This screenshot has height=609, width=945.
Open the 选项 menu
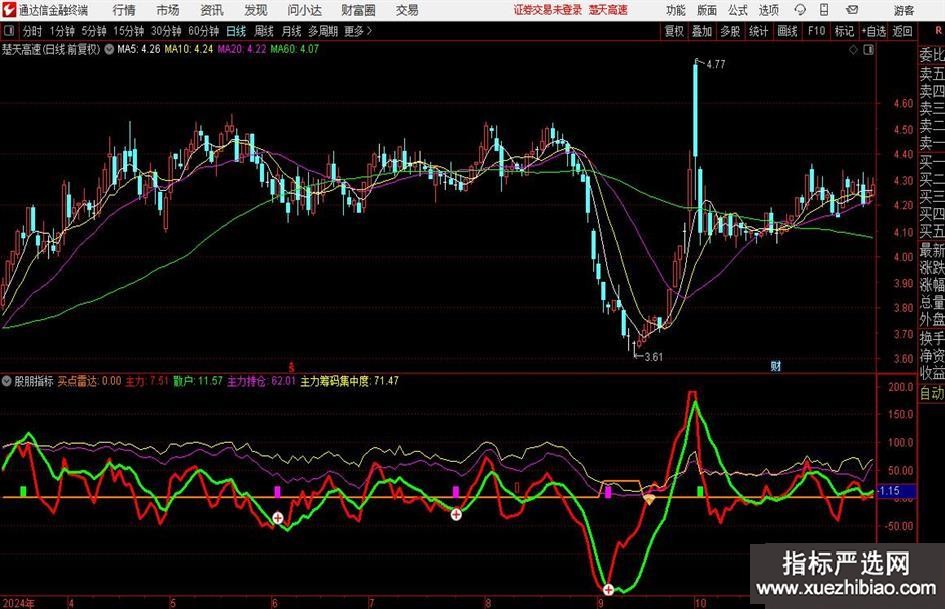point(768,10)
